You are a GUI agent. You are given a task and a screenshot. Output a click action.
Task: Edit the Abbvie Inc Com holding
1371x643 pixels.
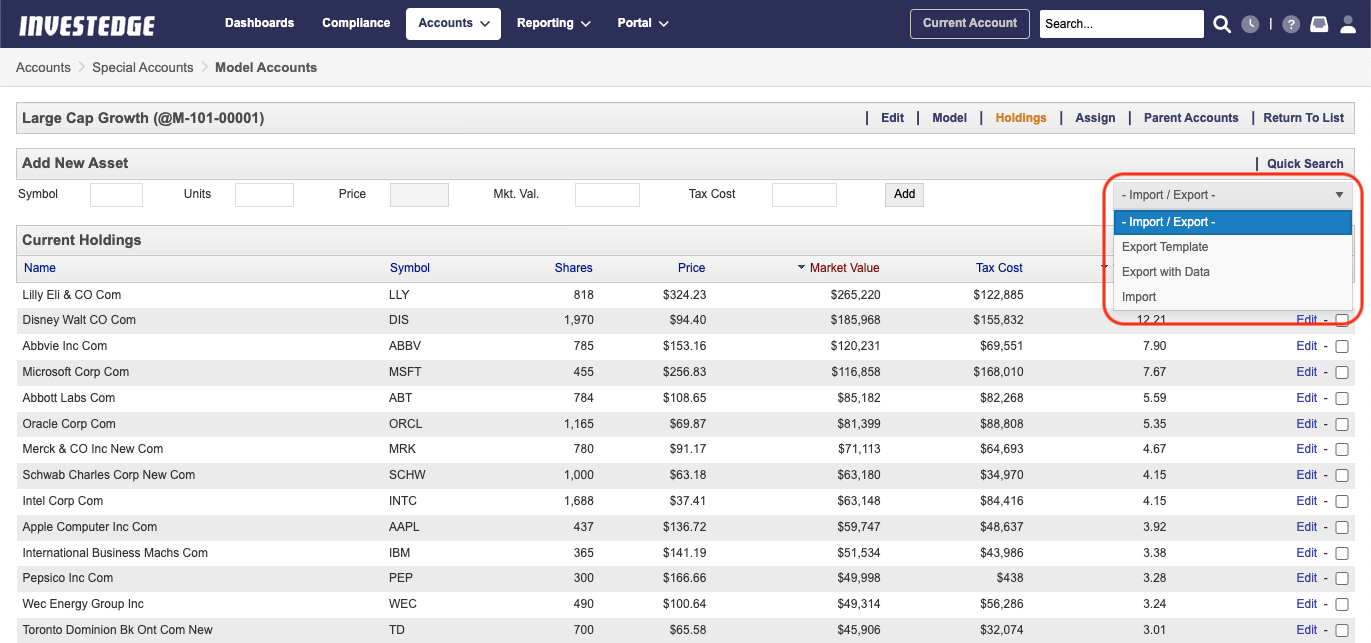point(1306,346)
